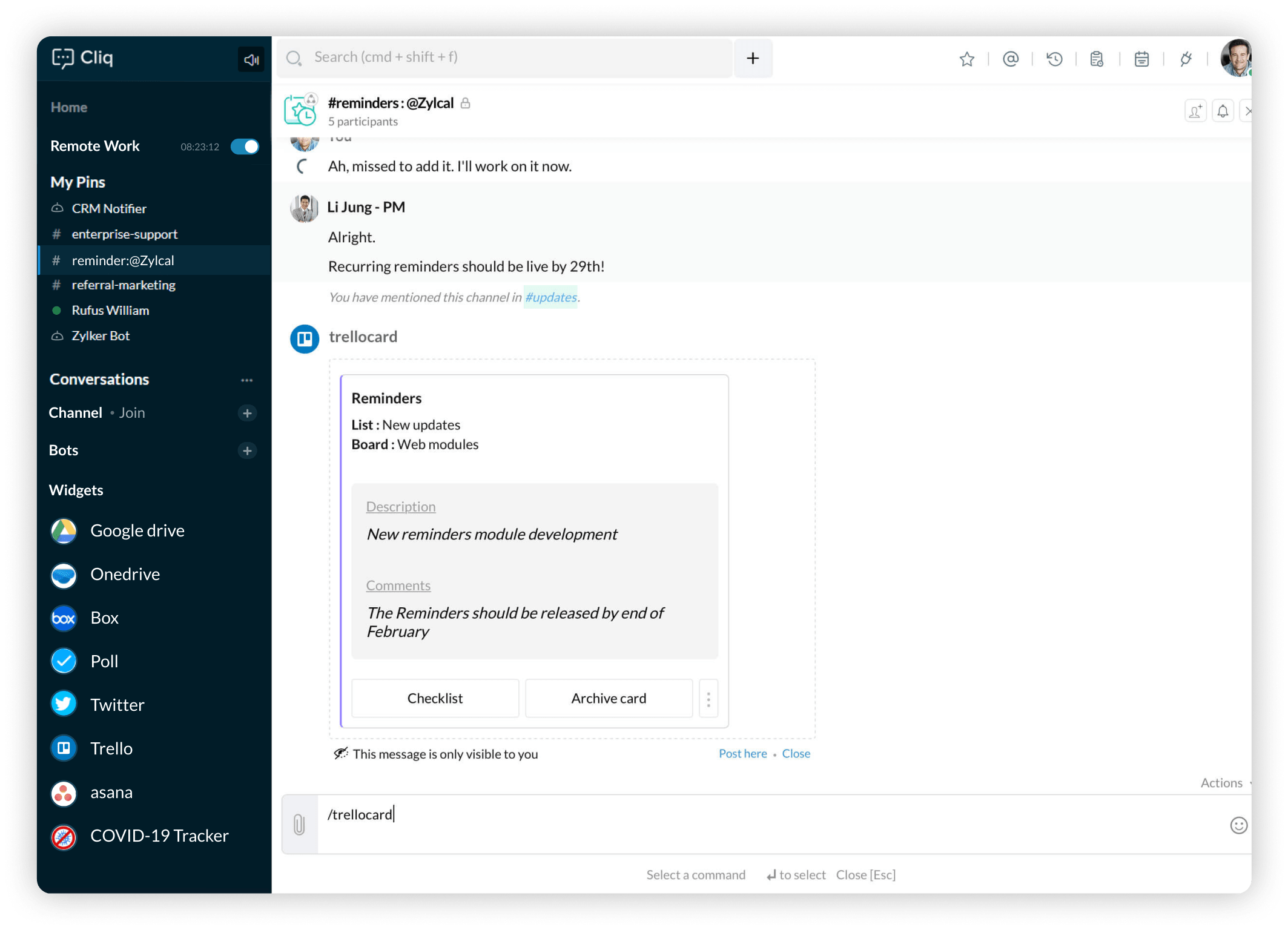Open the integrations plug icon
The height and width of the screenshot is (930, 1288).
pyautogui.click(x=1186, y=59)
